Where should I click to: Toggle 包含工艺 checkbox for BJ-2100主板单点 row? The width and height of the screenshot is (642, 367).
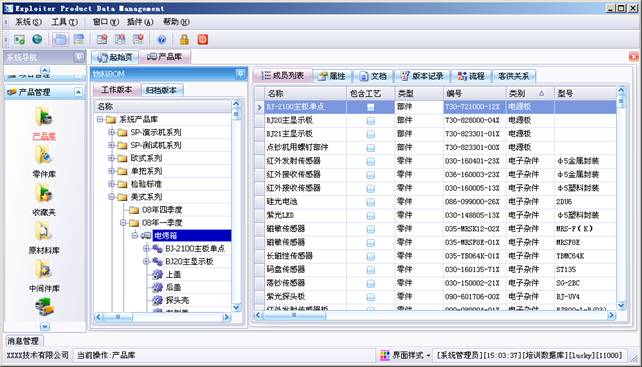371,107
